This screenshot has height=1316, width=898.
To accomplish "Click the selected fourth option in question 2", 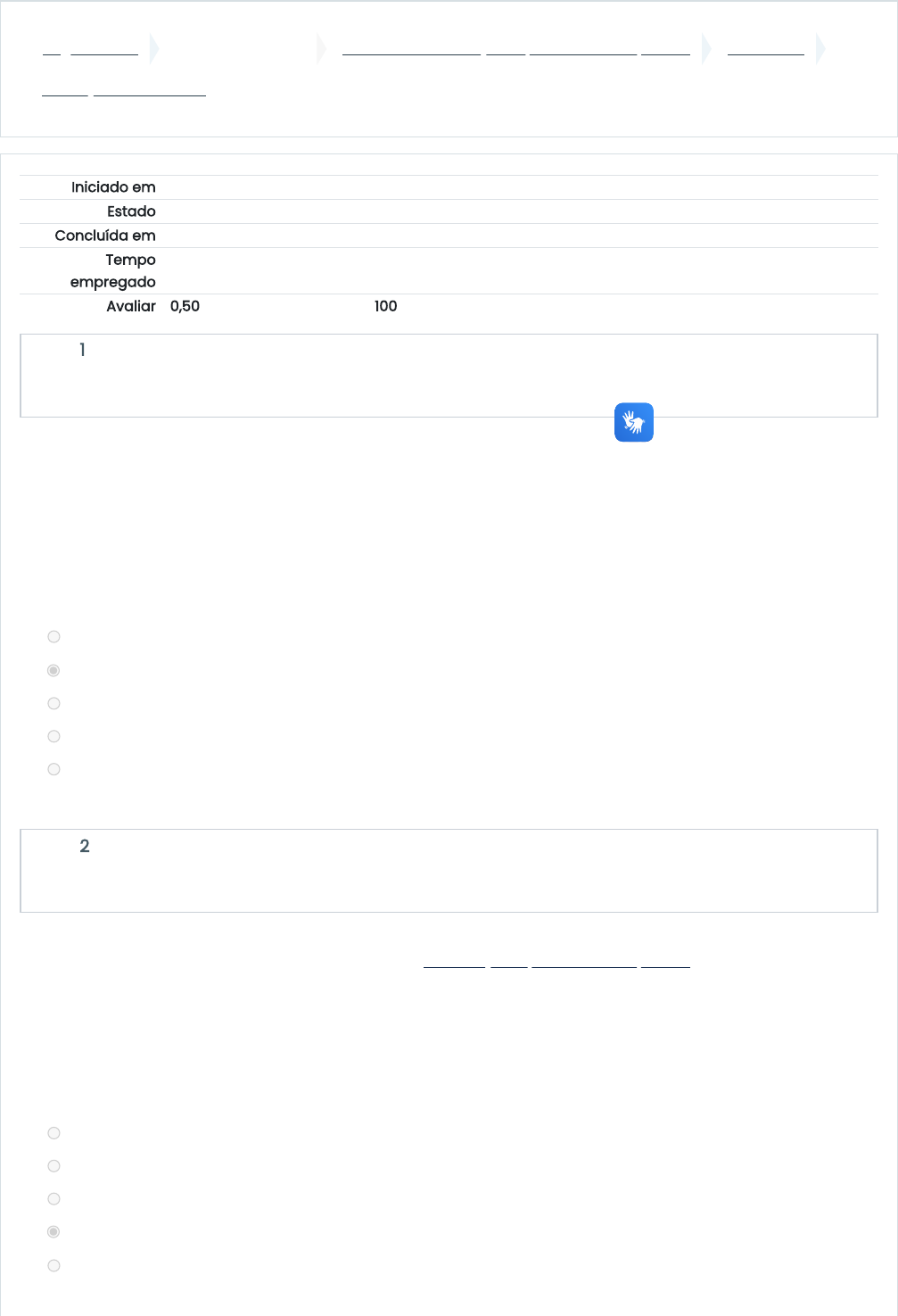I will [54, 1232].
